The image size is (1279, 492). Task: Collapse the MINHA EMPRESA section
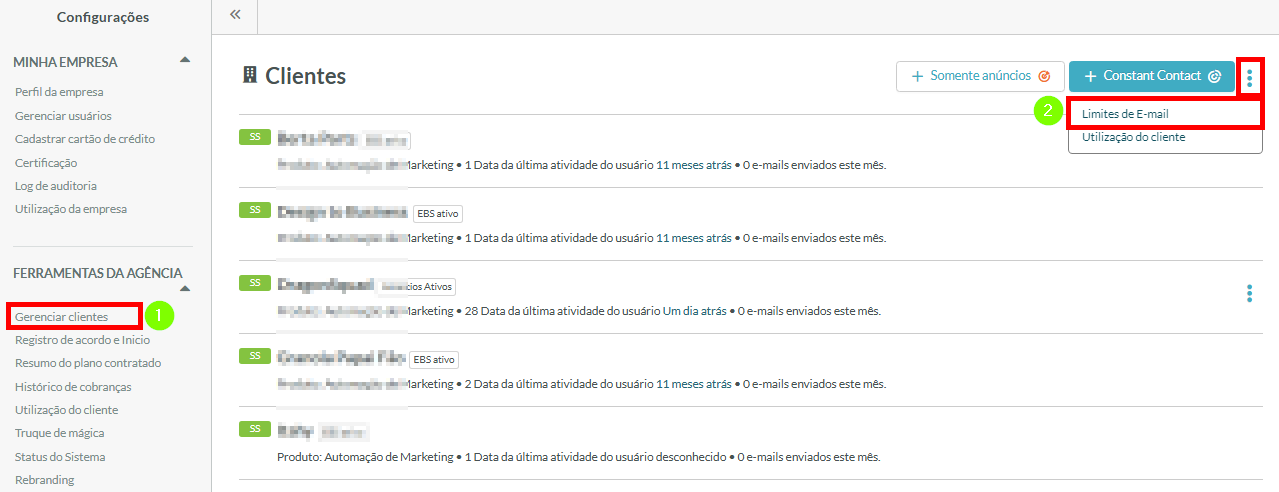(x=184, y=61)
